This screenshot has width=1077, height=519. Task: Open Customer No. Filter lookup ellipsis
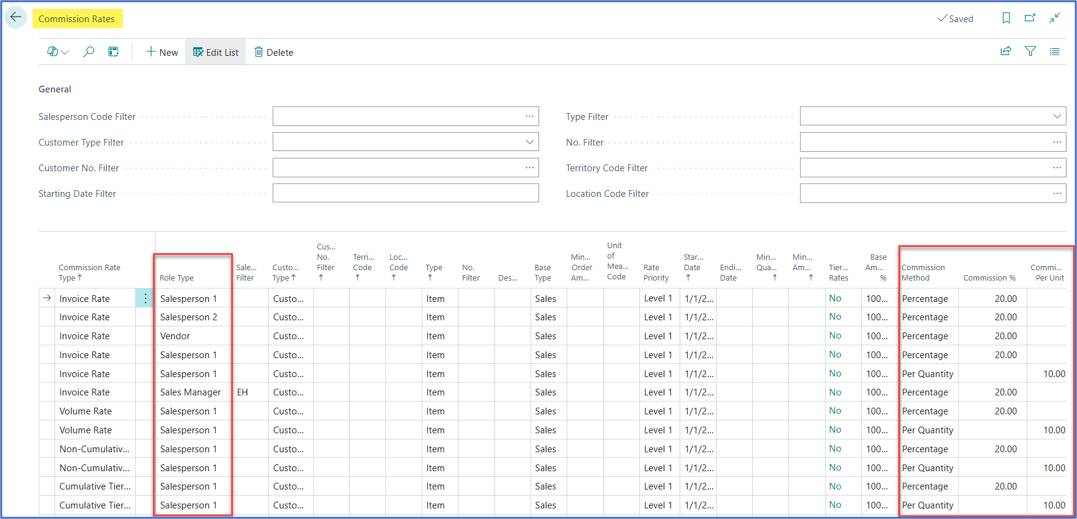[x=530, y=168]
